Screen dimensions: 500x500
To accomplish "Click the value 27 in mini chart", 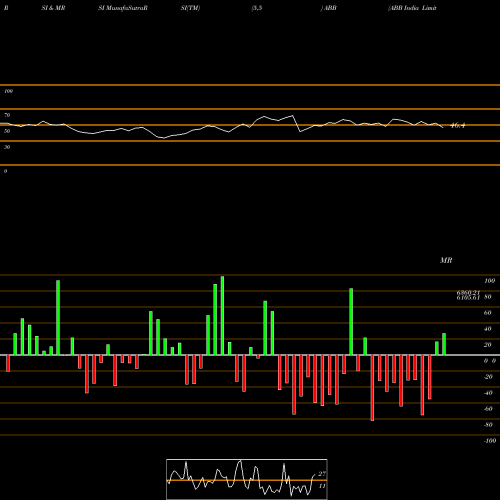I will (x=322, y=474).
